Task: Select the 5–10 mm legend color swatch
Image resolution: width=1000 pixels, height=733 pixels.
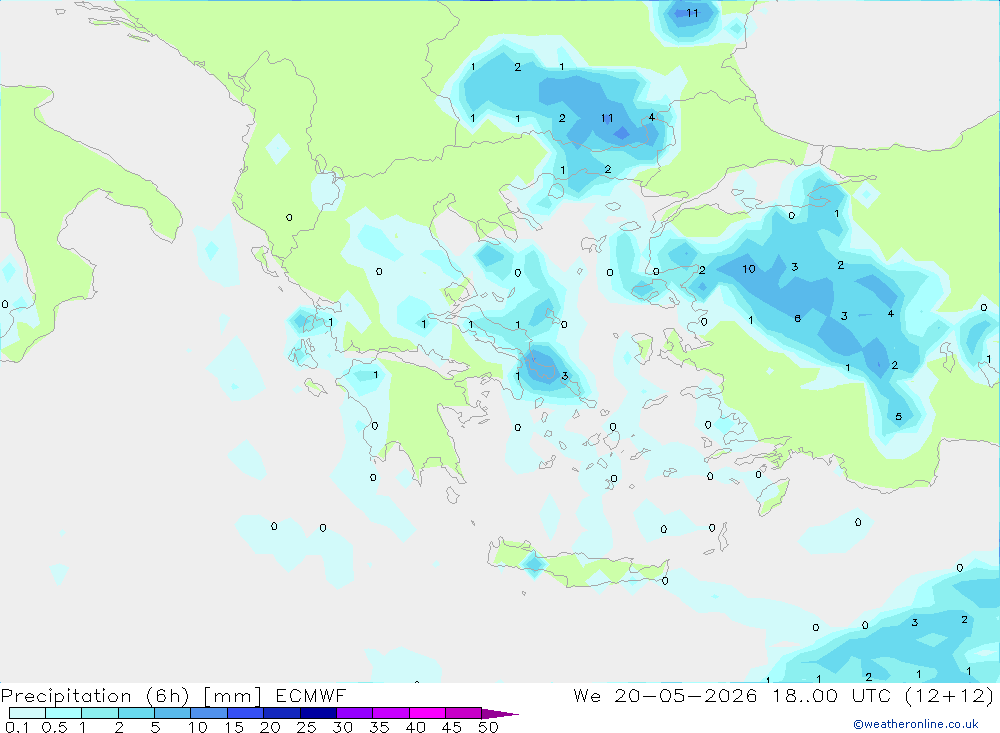Action: click(173, 713)
